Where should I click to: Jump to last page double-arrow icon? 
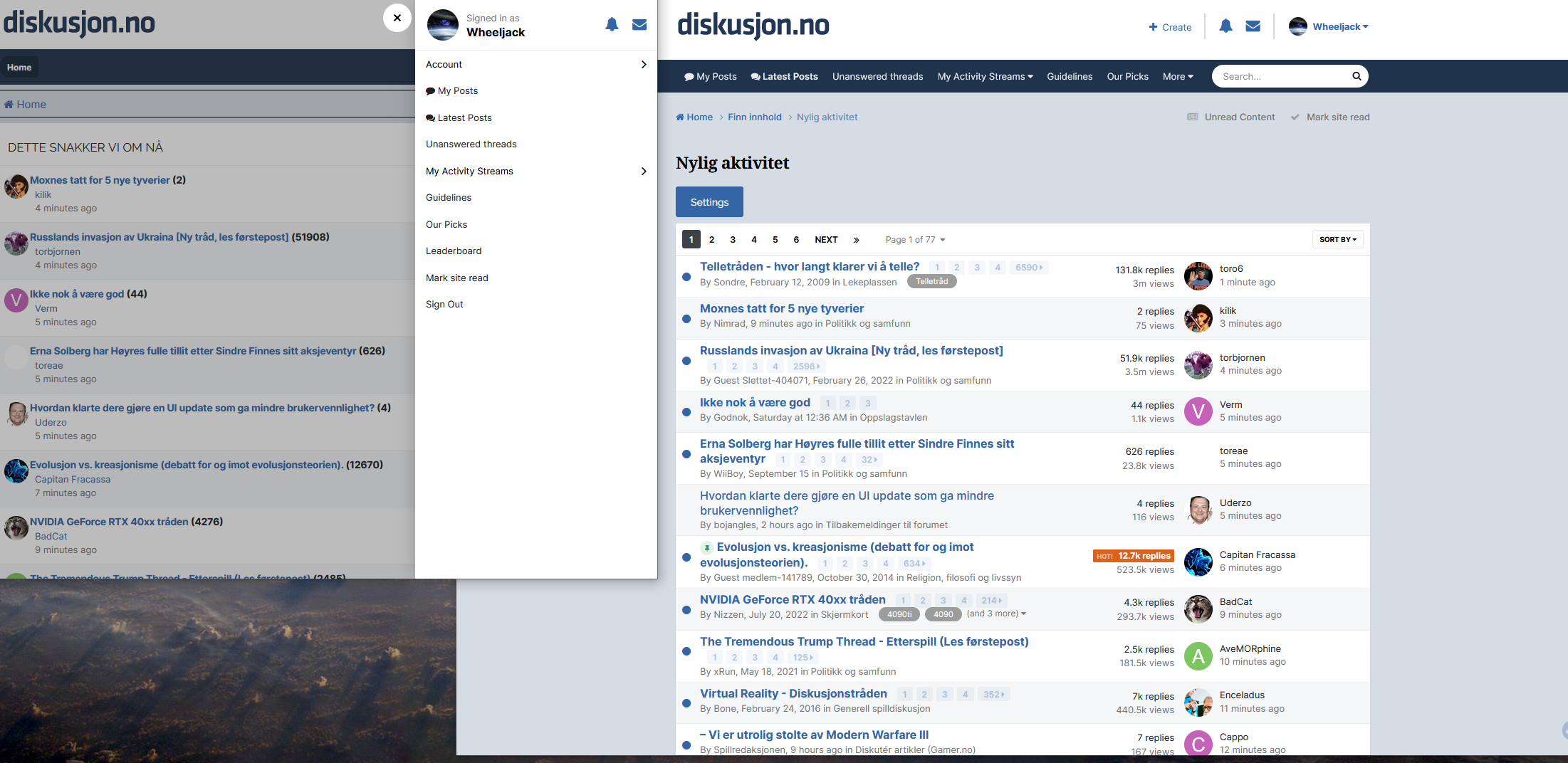pyautogui.click(x=856, y=240)
